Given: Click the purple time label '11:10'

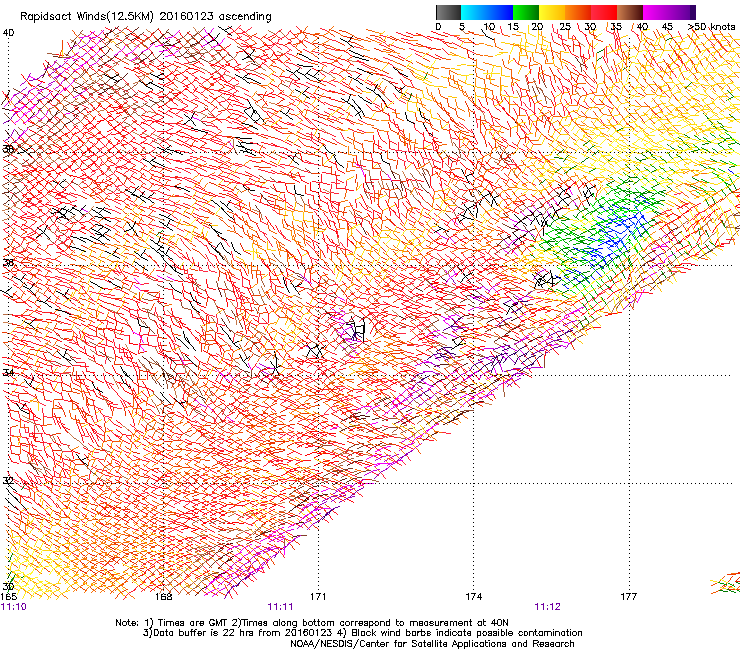Looking at the screenshot, I should 13,607.
